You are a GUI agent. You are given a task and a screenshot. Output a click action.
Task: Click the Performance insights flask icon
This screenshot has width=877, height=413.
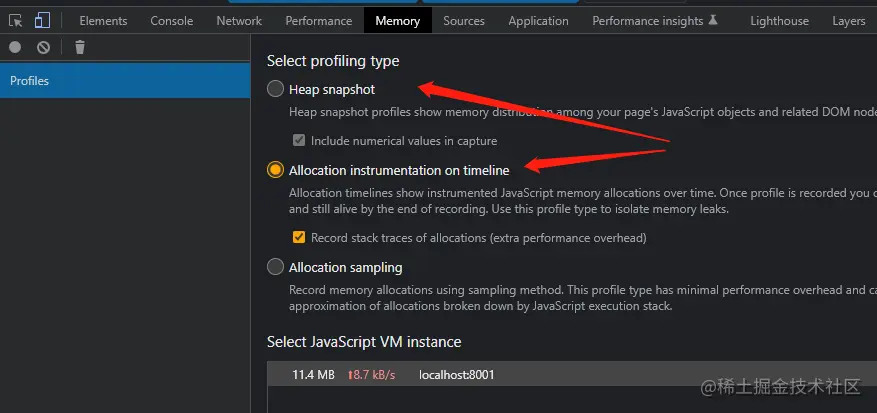point(712,20)
